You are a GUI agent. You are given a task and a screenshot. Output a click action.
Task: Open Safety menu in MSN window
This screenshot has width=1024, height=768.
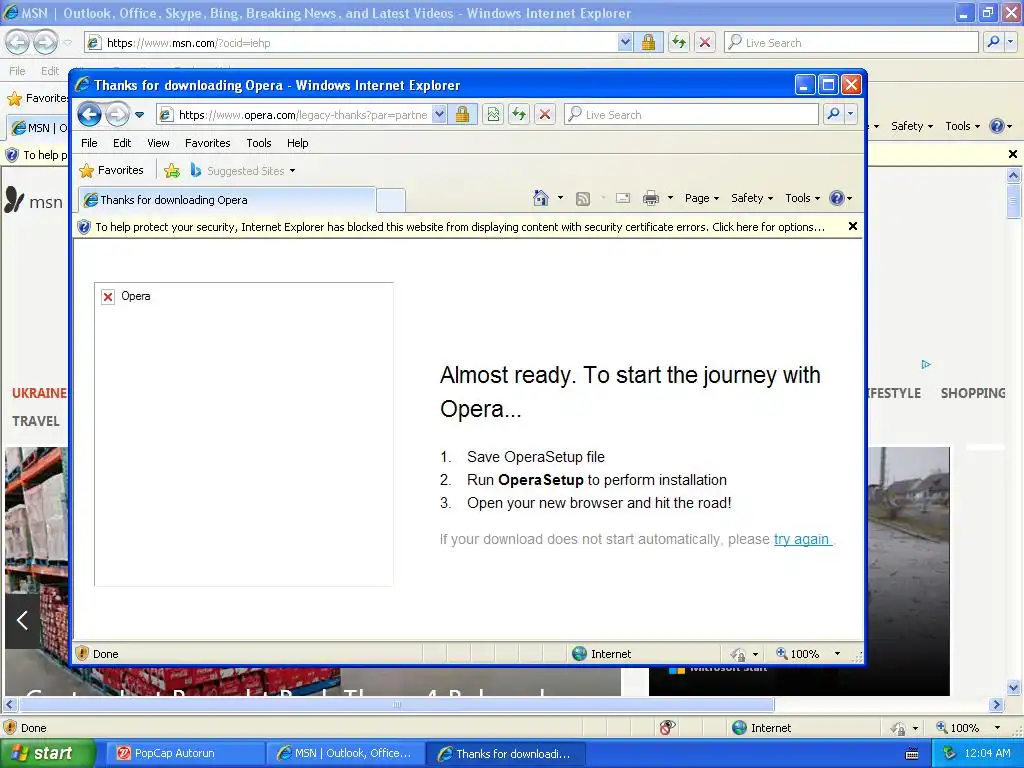[x=912, y=126]
